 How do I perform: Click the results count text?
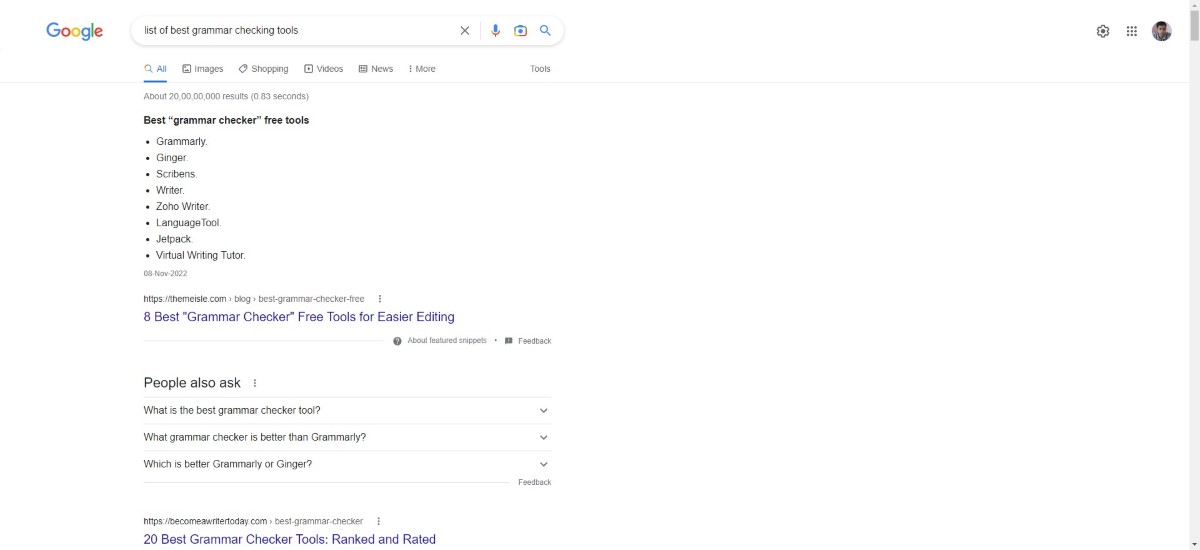pyautogui.click(x=226, y=96)
